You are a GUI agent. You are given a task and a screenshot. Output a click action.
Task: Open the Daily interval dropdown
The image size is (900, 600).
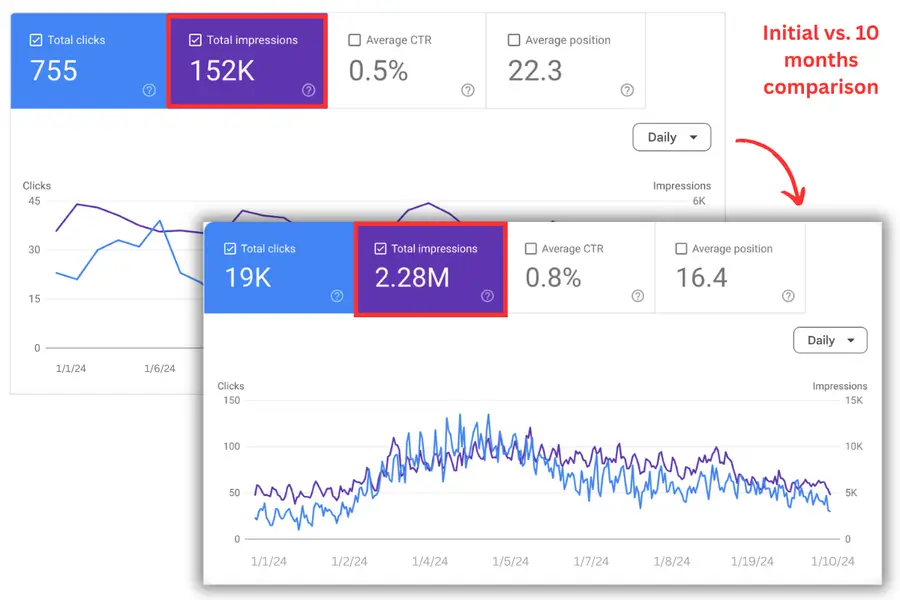click(x=671, y=137)
